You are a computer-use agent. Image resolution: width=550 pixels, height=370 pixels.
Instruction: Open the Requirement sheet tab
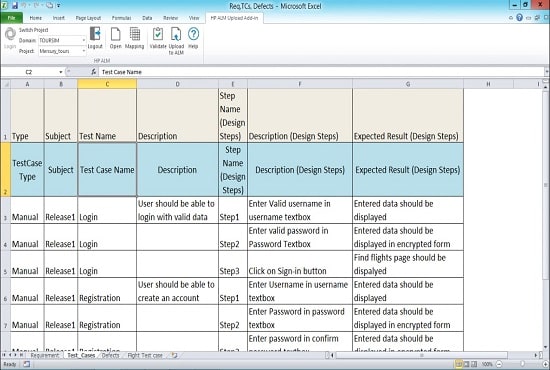point(45,355)
